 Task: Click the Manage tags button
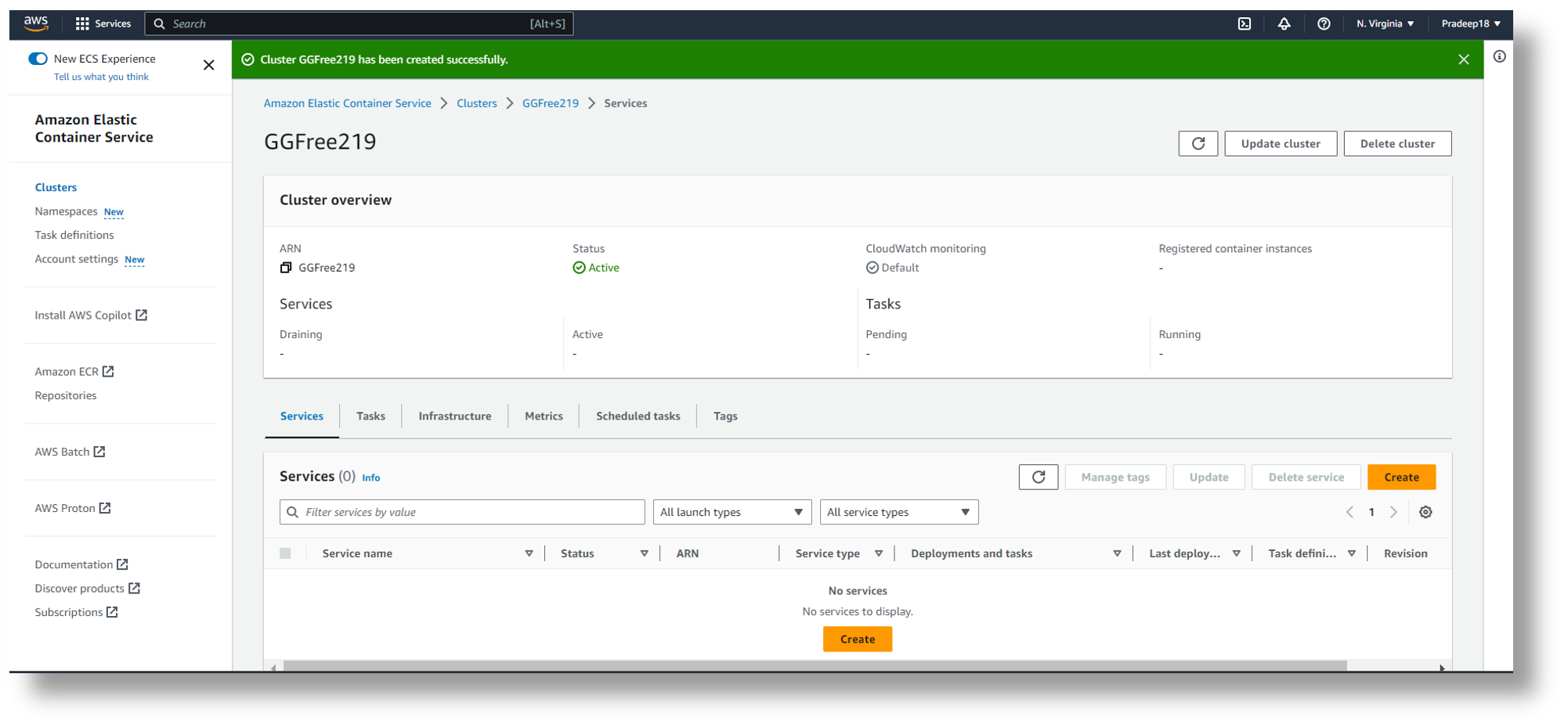pos(1115,477)
